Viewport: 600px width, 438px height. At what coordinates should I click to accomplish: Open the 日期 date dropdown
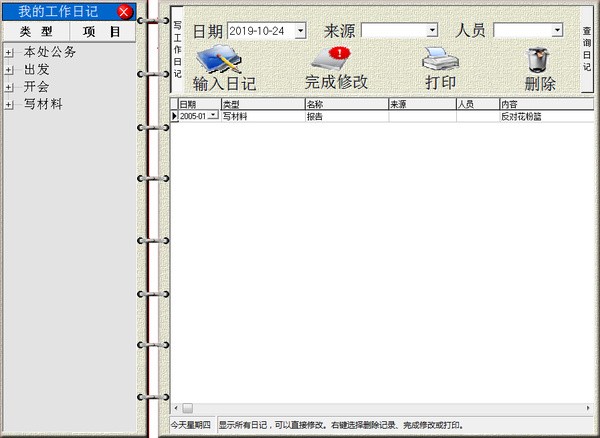tap(300, 31)
